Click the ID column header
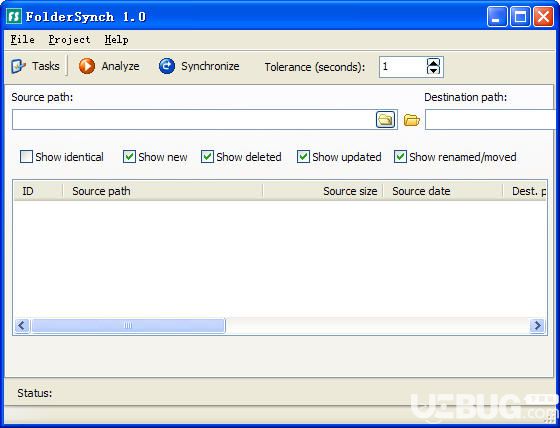 point(38,191)
